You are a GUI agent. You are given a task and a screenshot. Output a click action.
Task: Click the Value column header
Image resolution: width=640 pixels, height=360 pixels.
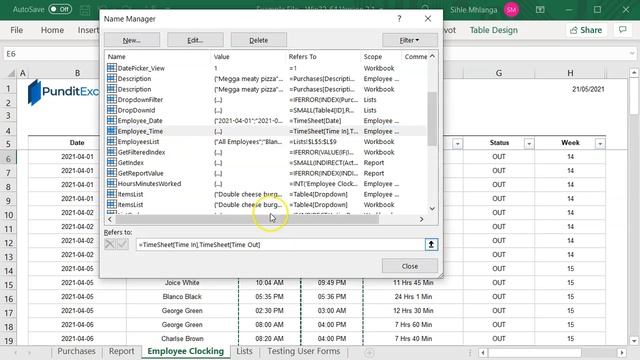249,57
